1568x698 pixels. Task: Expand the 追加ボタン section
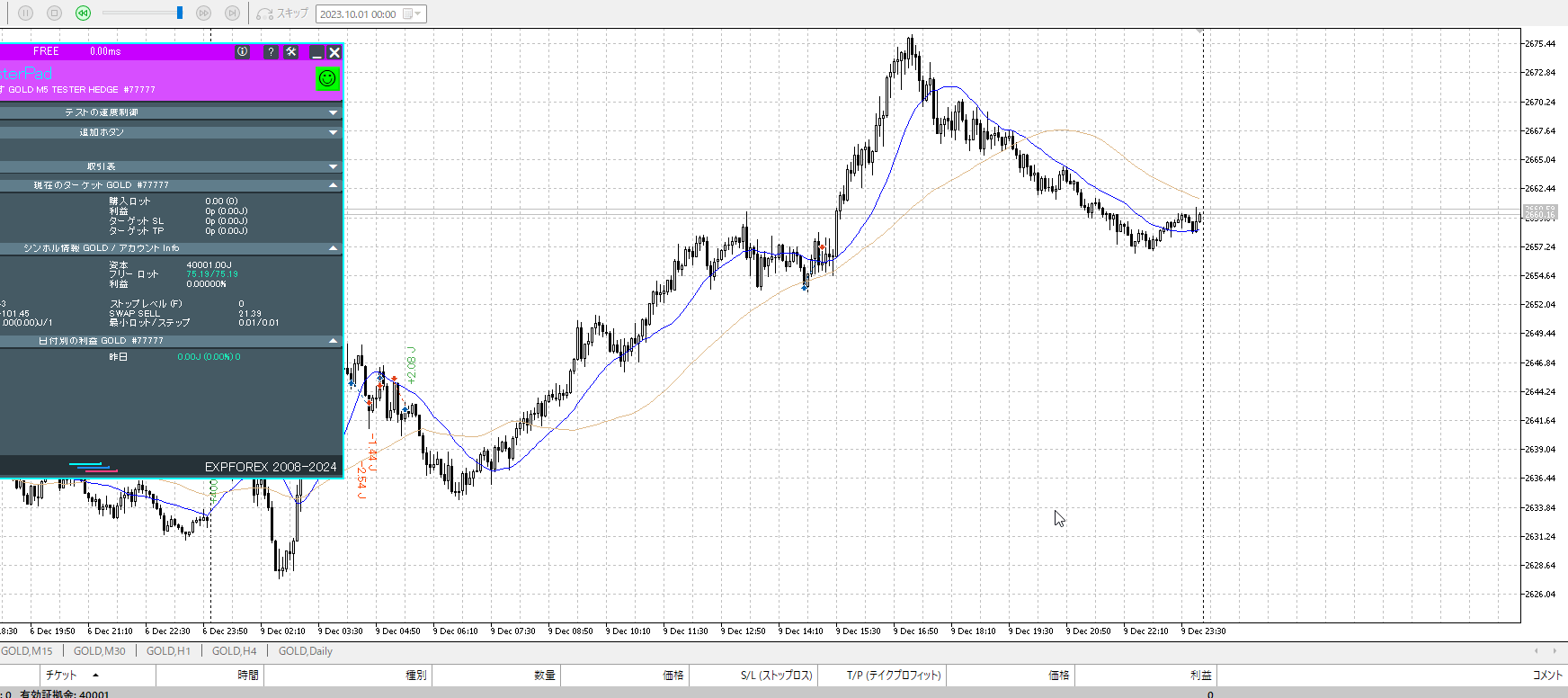point(334,132)
